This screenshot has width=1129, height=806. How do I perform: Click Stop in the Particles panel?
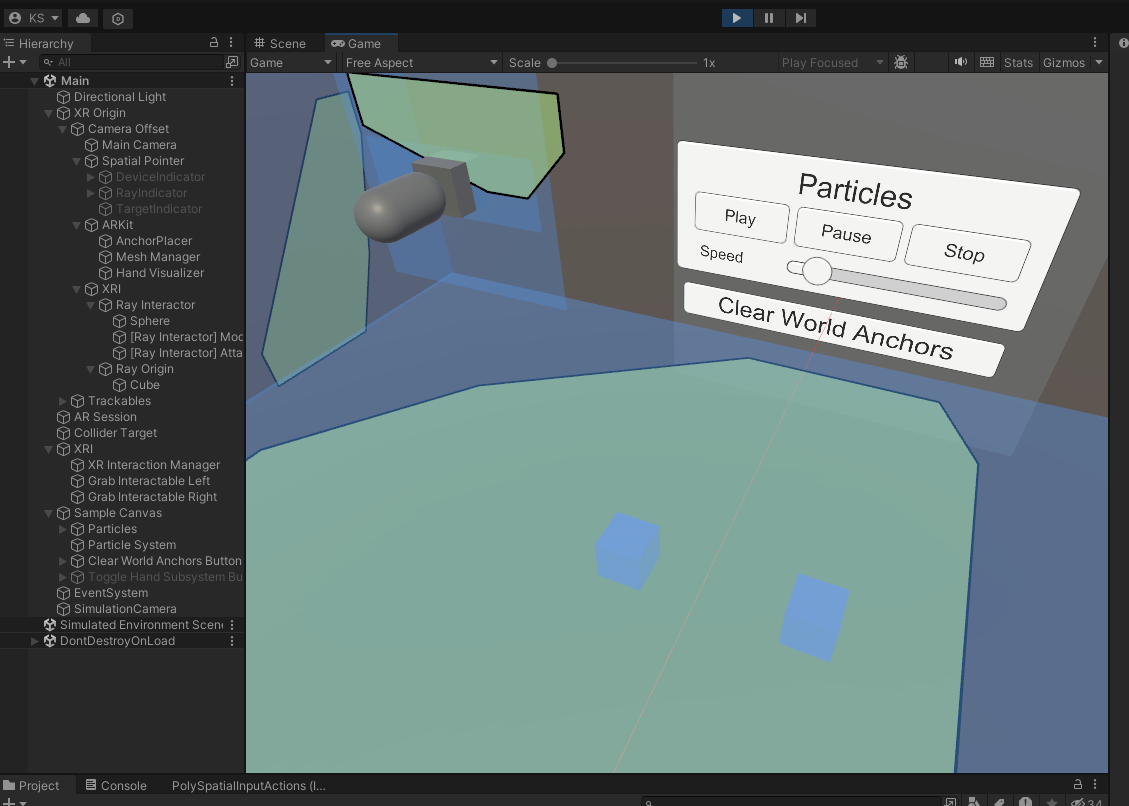pos(965,254)
